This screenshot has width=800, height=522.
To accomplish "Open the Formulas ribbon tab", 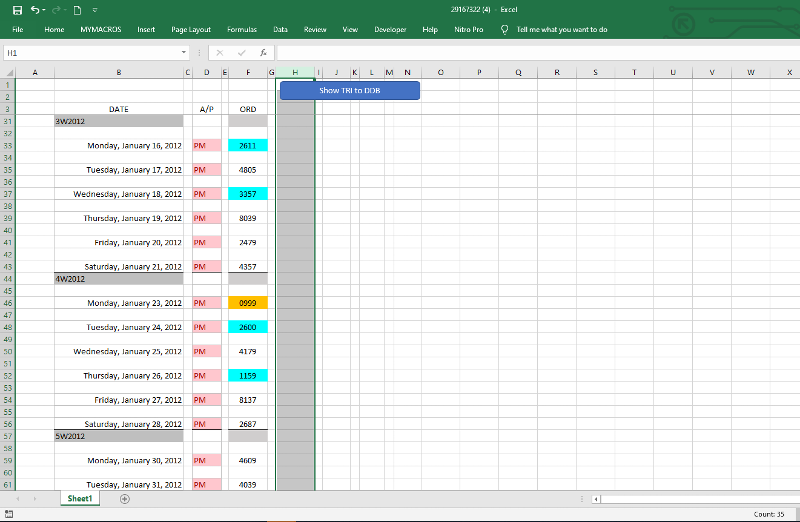I will click(242, 30).
